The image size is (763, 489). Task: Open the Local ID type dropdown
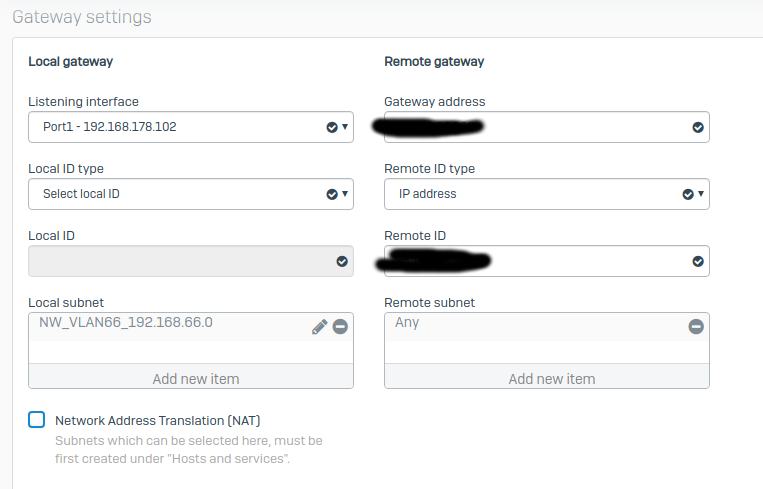[x=191, y=194]
